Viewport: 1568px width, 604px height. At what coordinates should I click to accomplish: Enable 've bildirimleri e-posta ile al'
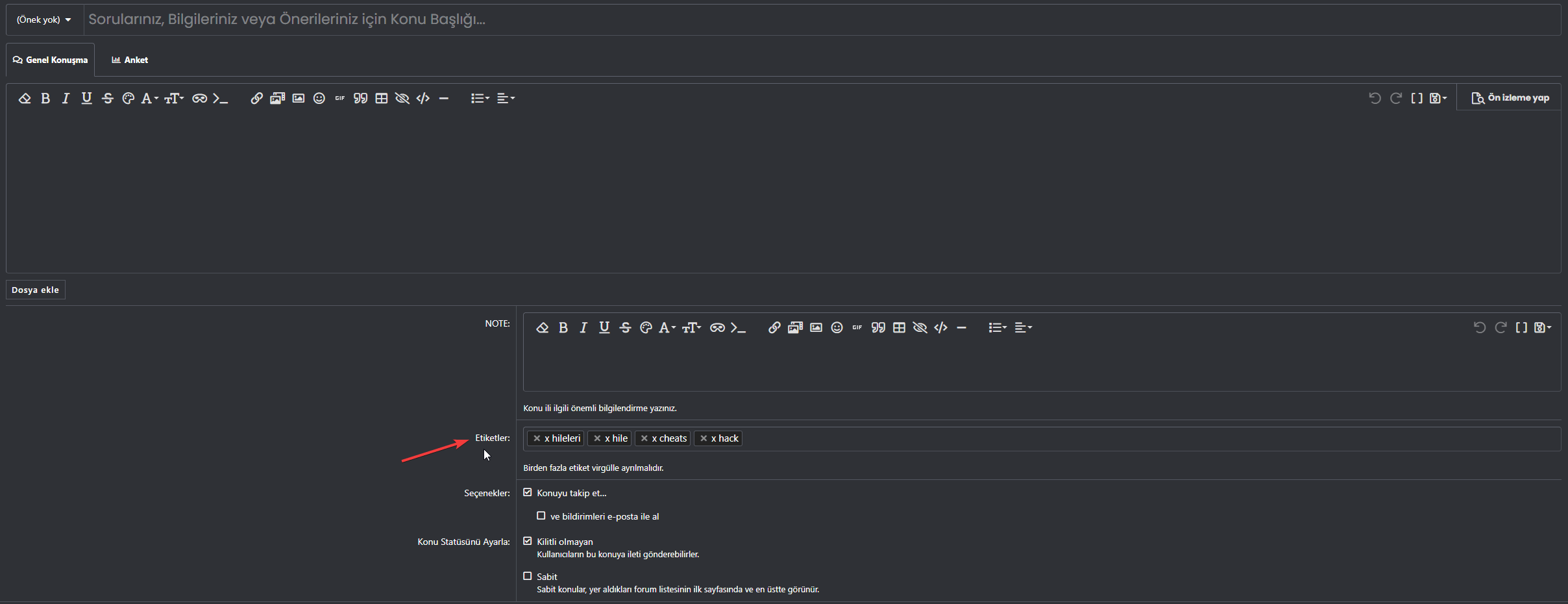pyautogui.click(x=541, y=516)
